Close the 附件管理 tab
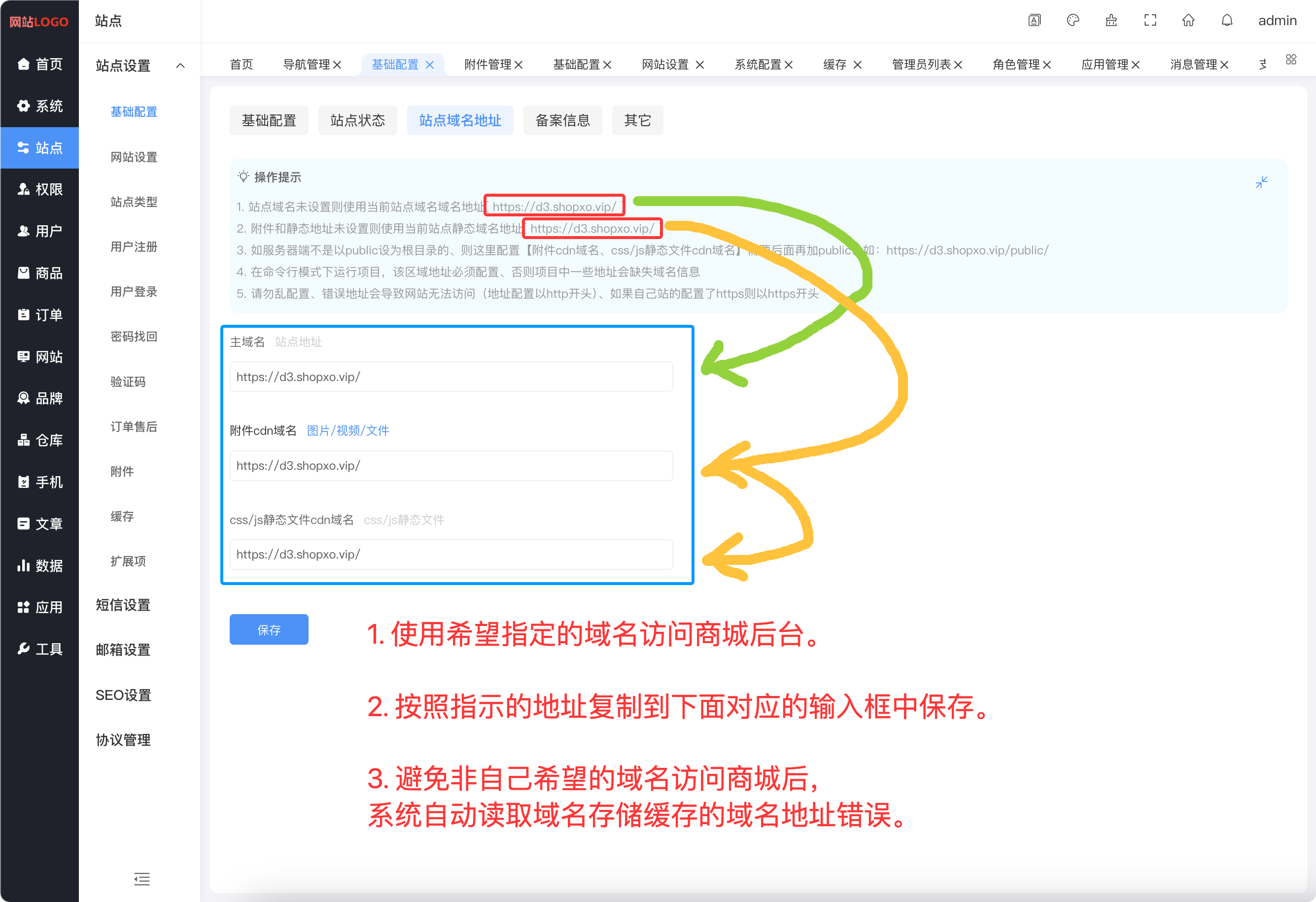 (x=518, y=65)
